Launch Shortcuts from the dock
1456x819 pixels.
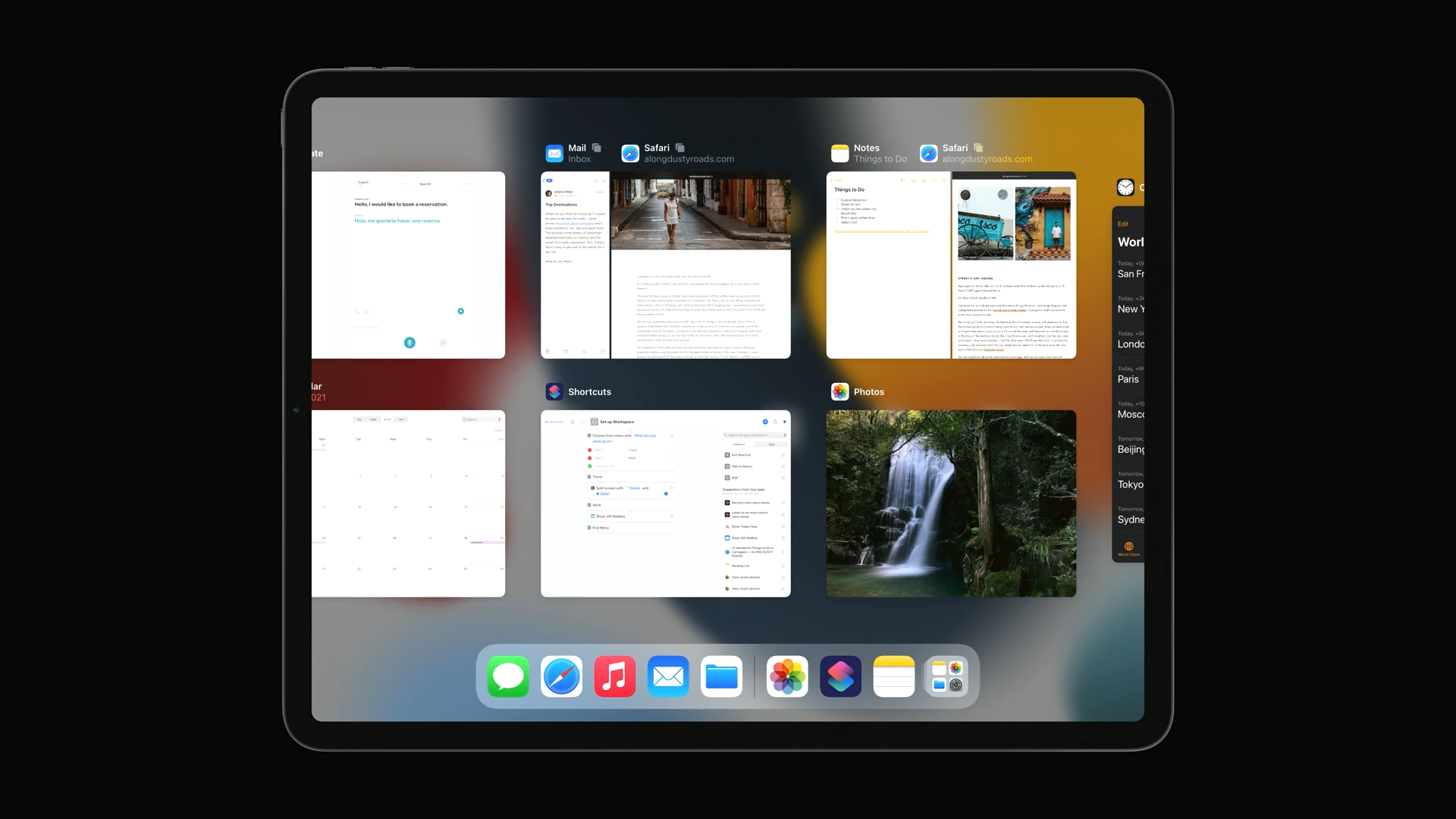point(840,676)
